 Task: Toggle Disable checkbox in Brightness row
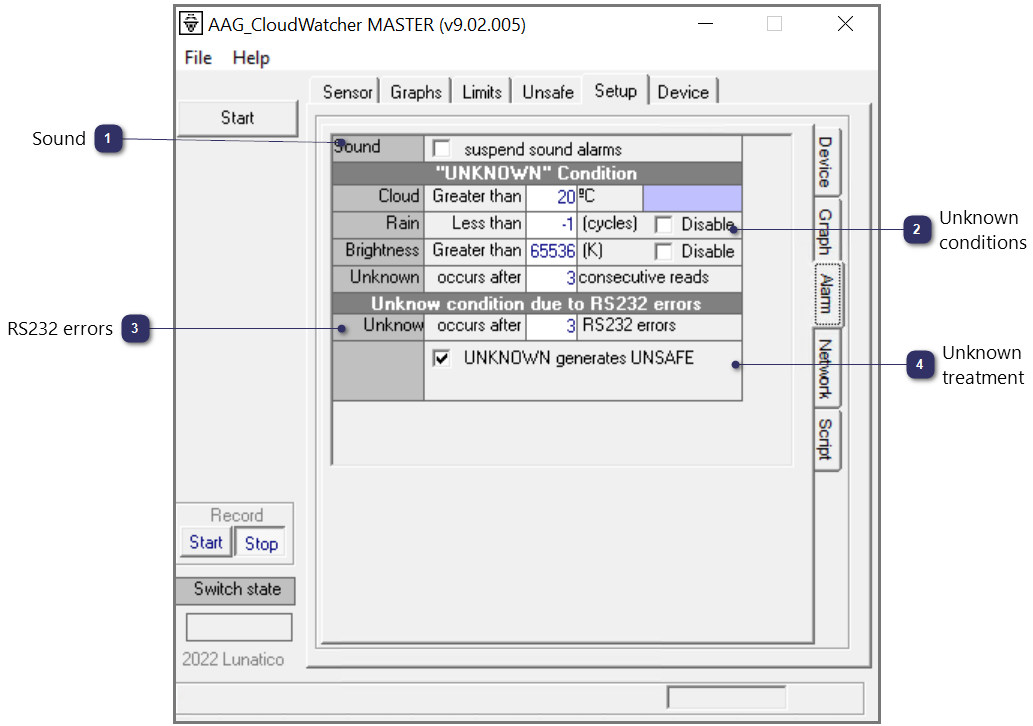pos(663,252)
